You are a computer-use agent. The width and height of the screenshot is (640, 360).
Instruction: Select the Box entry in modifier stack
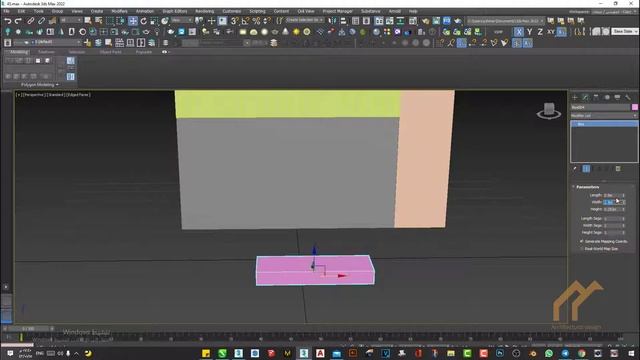(x=604, y=124)
